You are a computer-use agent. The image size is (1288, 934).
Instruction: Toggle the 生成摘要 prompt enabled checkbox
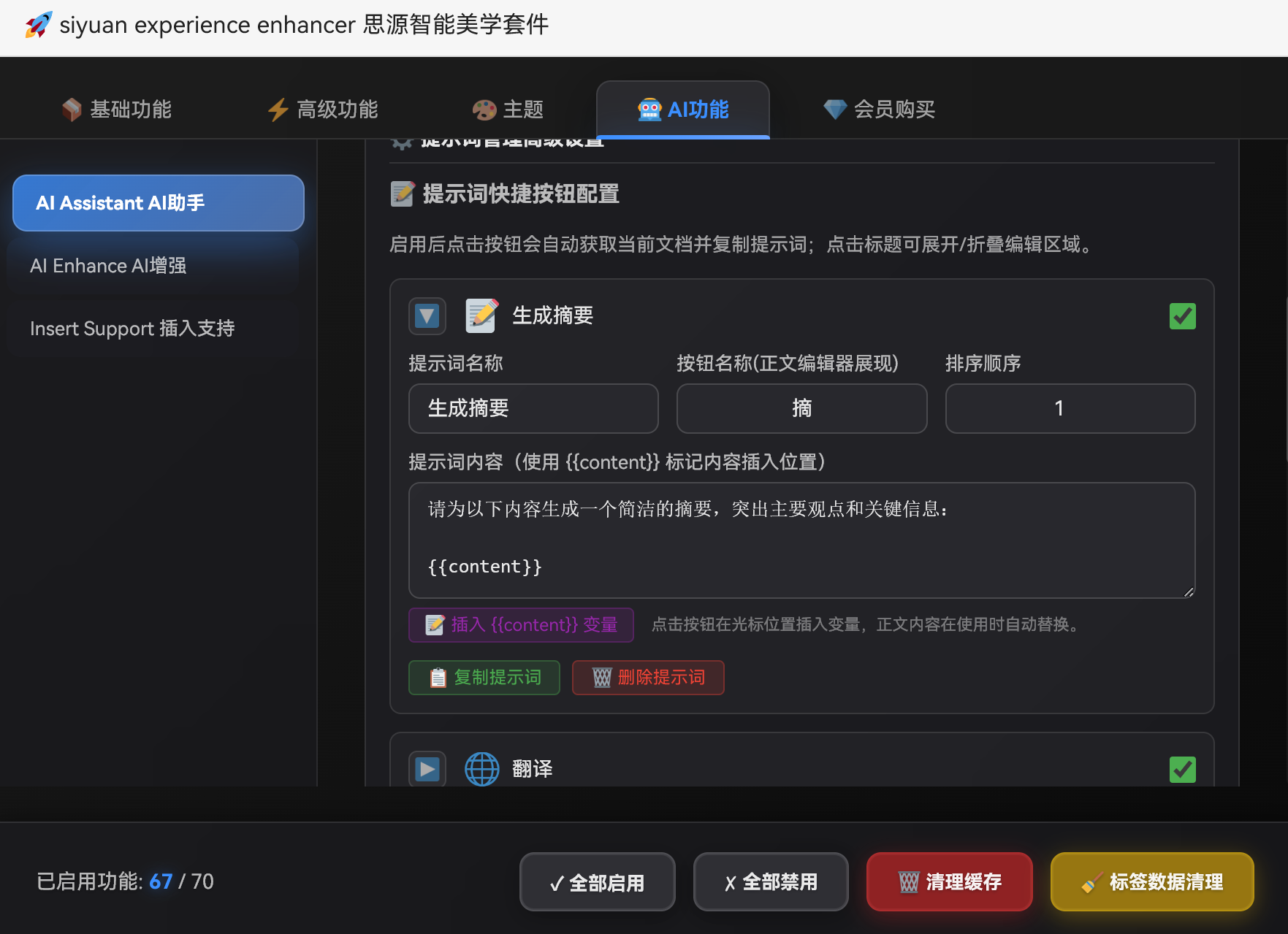tap(1183, 316)
